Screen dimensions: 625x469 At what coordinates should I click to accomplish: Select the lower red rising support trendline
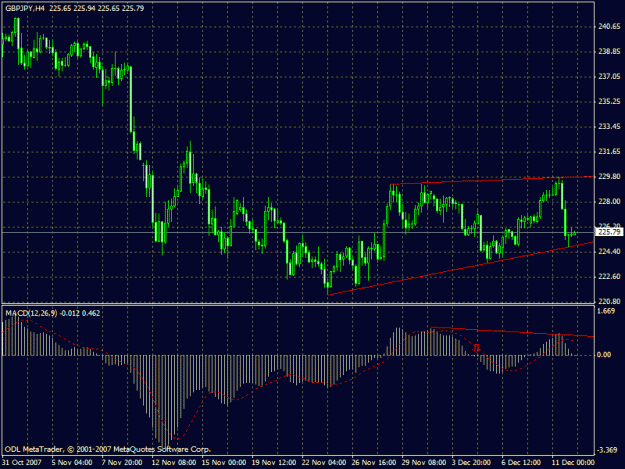(460, 268)
